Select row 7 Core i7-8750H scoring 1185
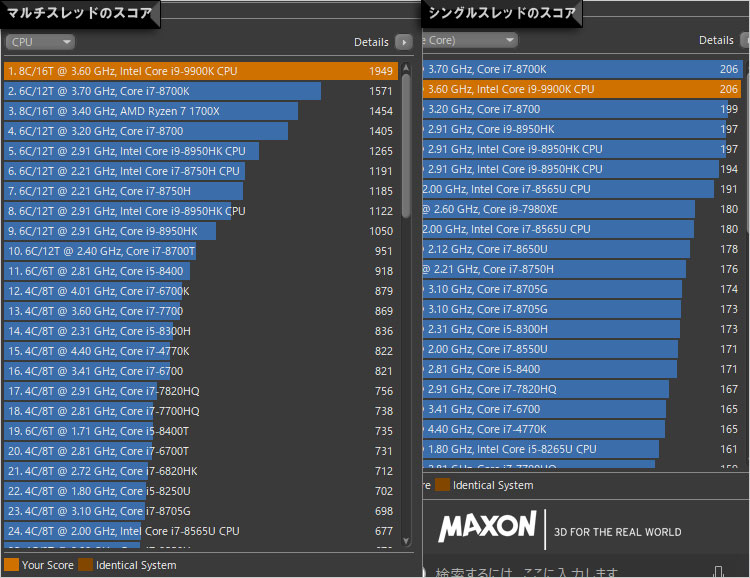Screen dimensions: 750x578 point(201,191)
